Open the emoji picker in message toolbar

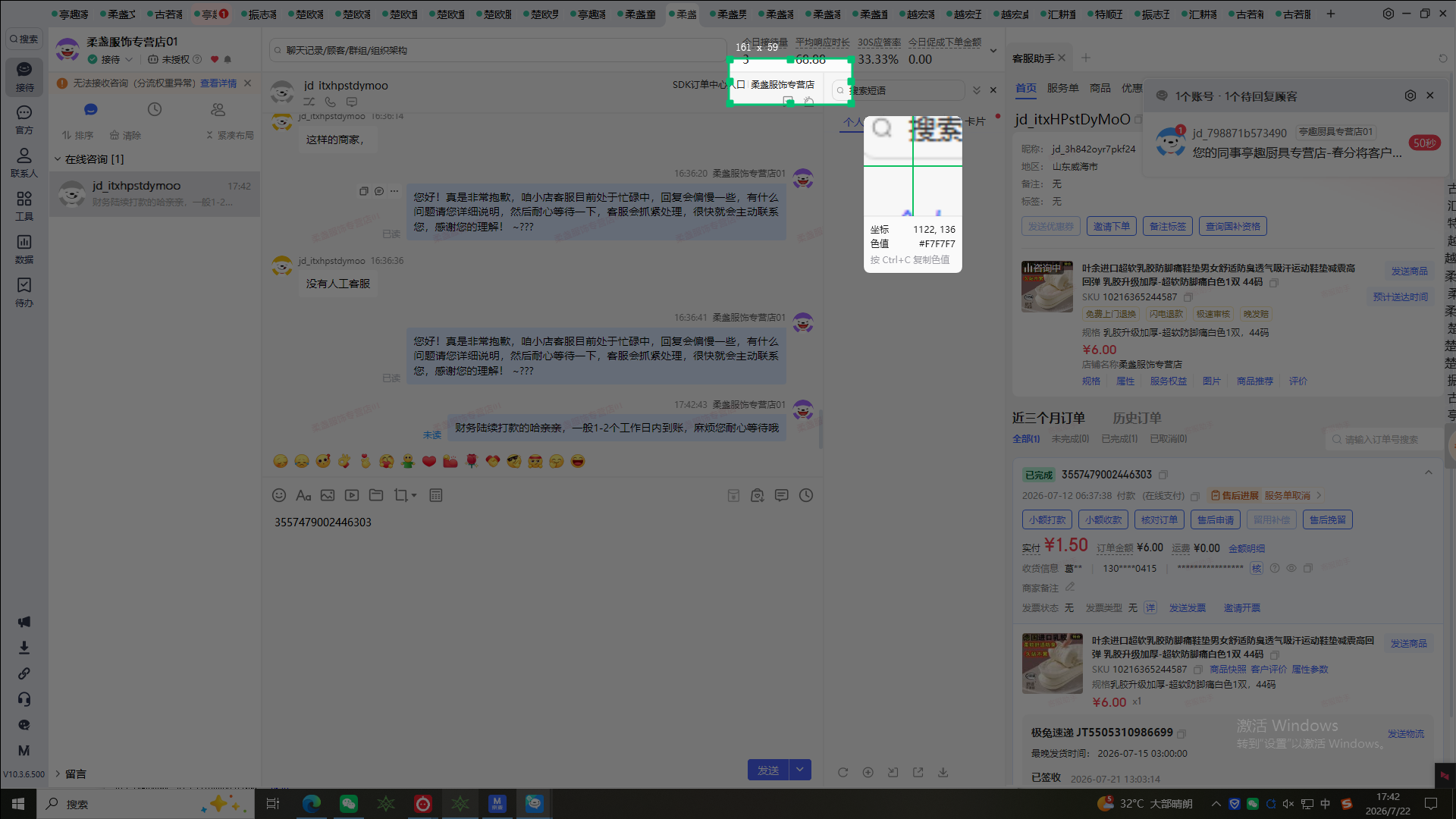click(x=279, y=495)
